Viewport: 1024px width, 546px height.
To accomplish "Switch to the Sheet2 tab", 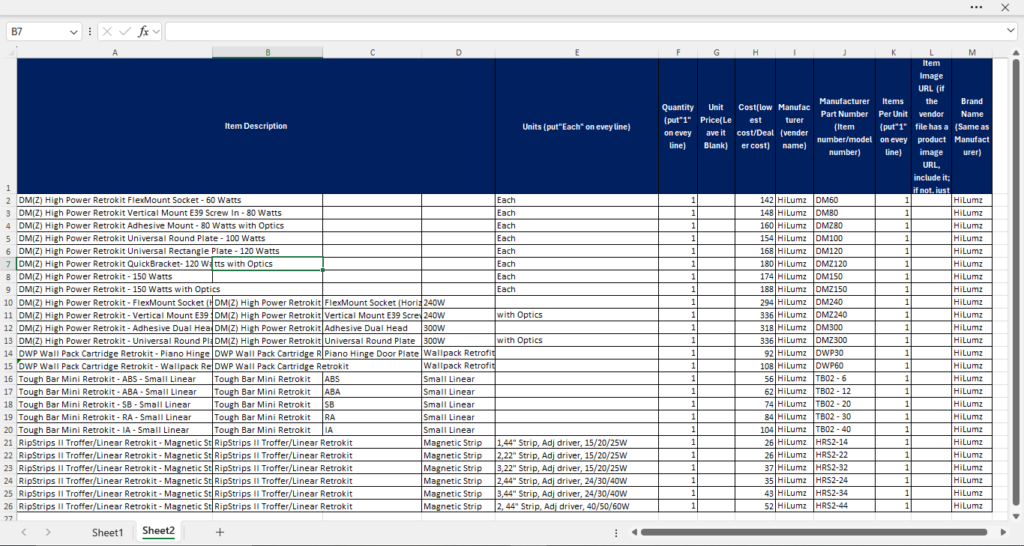I will 159,532.
